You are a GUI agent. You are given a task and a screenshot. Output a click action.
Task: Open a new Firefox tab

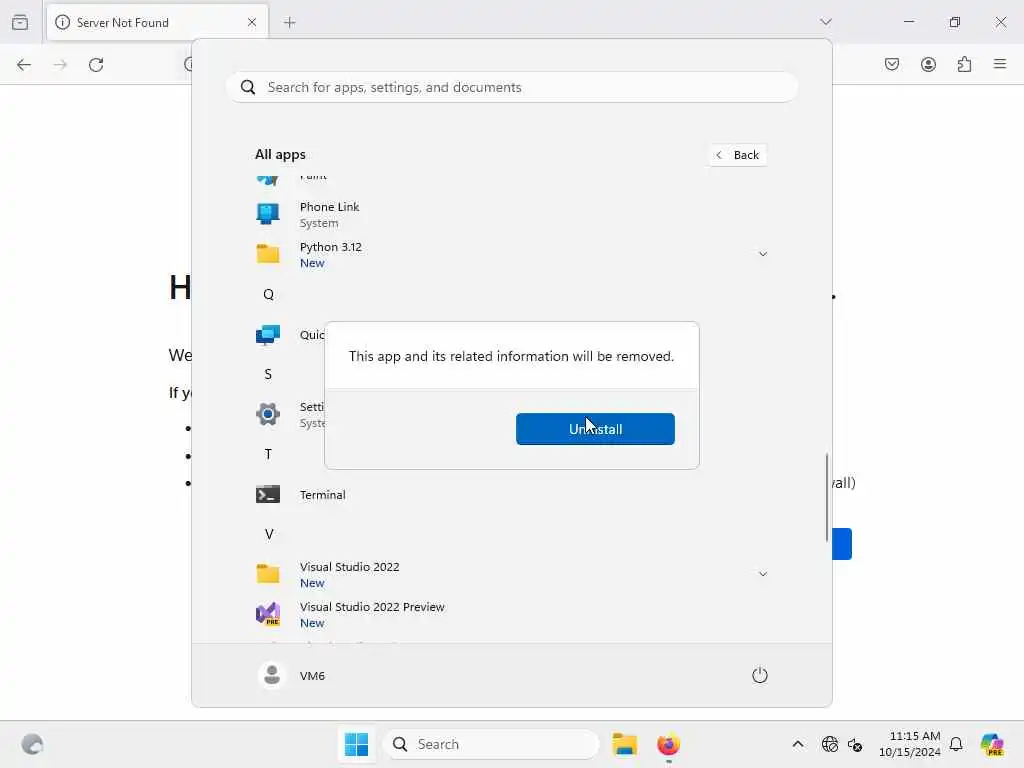(290, 22)
